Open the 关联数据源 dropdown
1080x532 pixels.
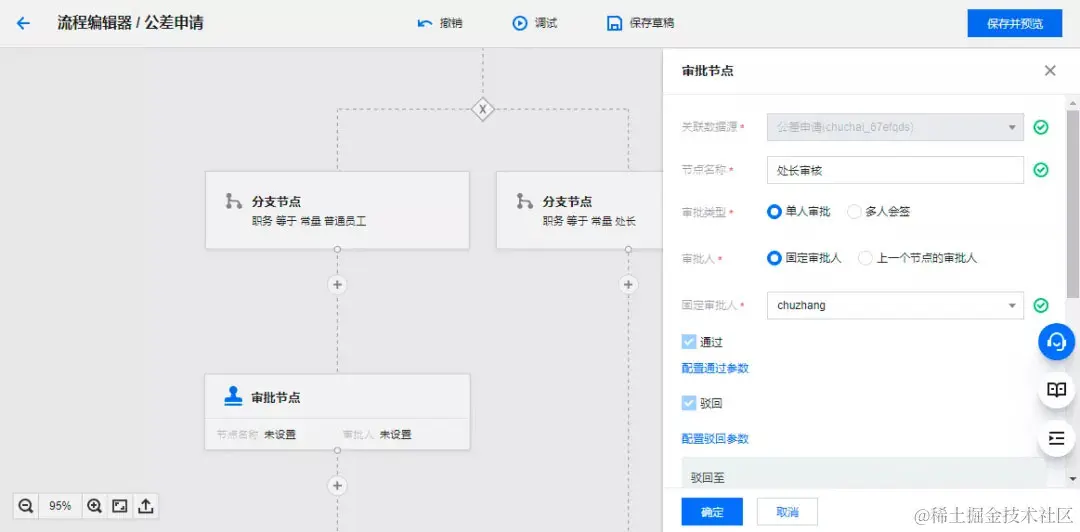coord(895,127)
